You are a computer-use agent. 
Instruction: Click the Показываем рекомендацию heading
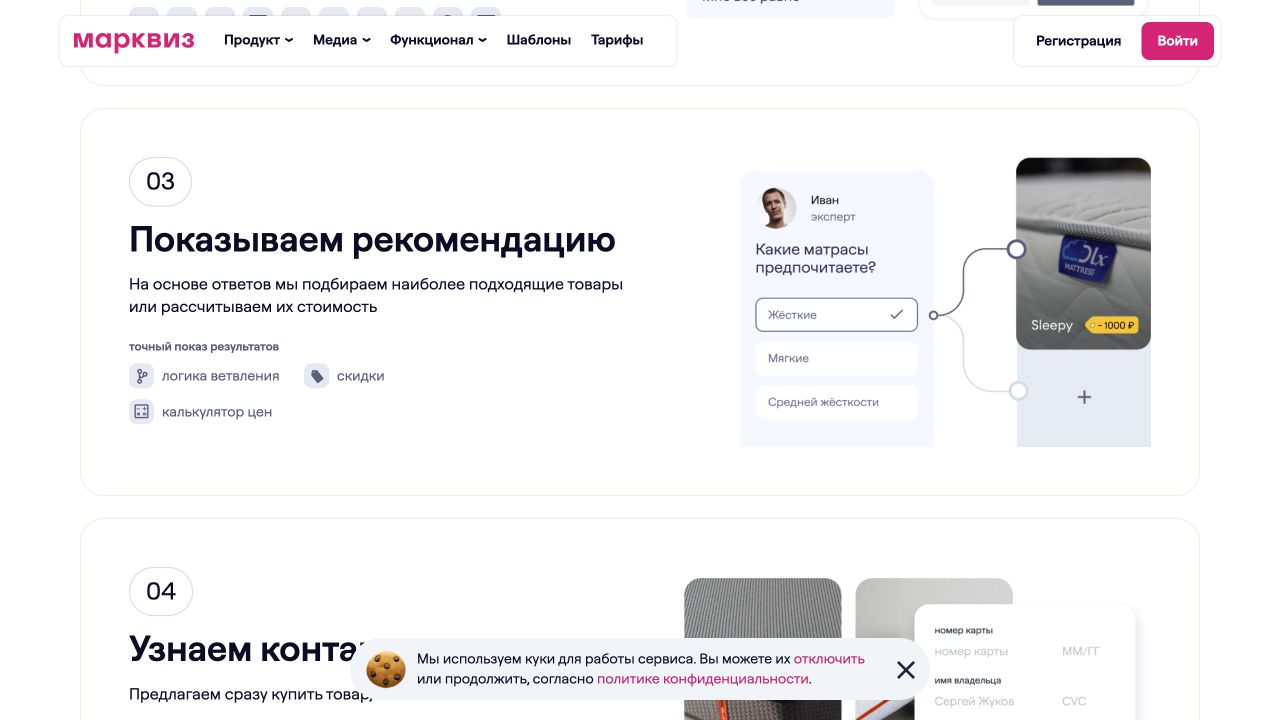(372, 240)
